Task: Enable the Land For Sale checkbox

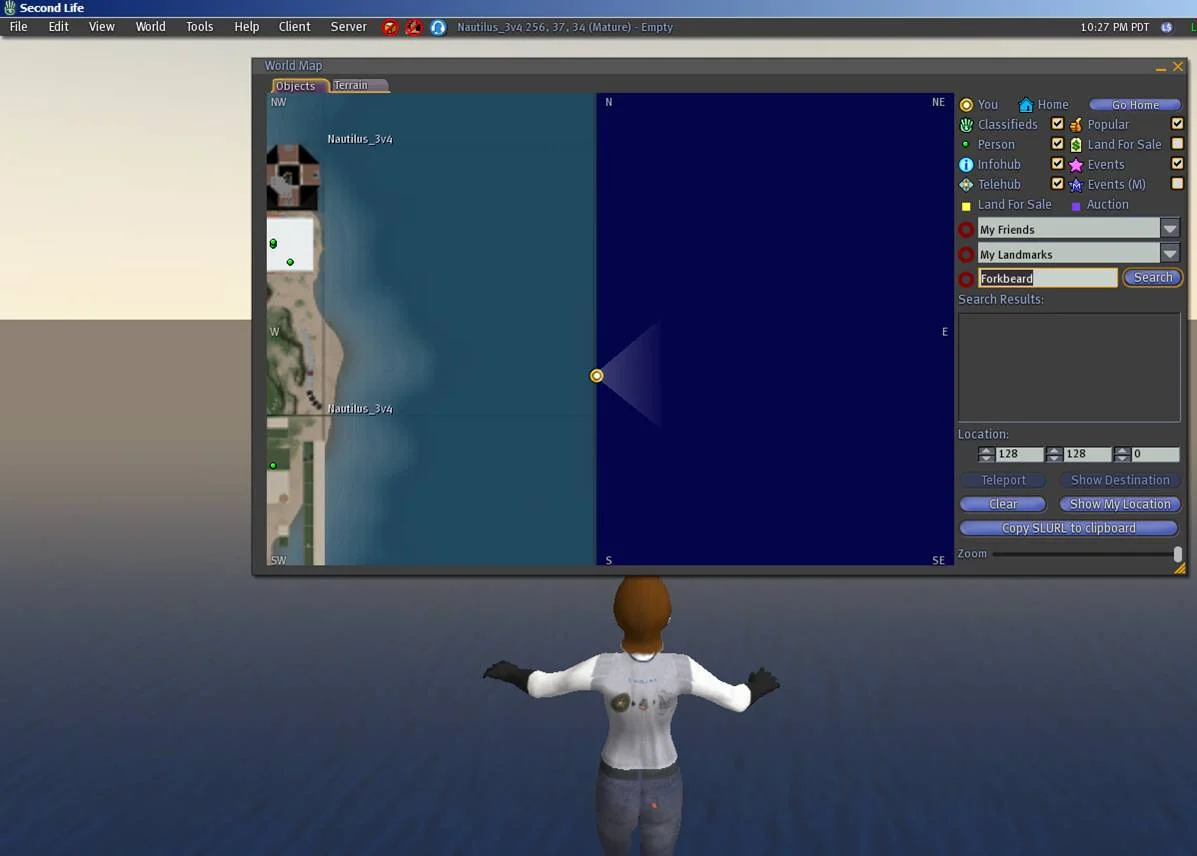Action: point(1177,144)
